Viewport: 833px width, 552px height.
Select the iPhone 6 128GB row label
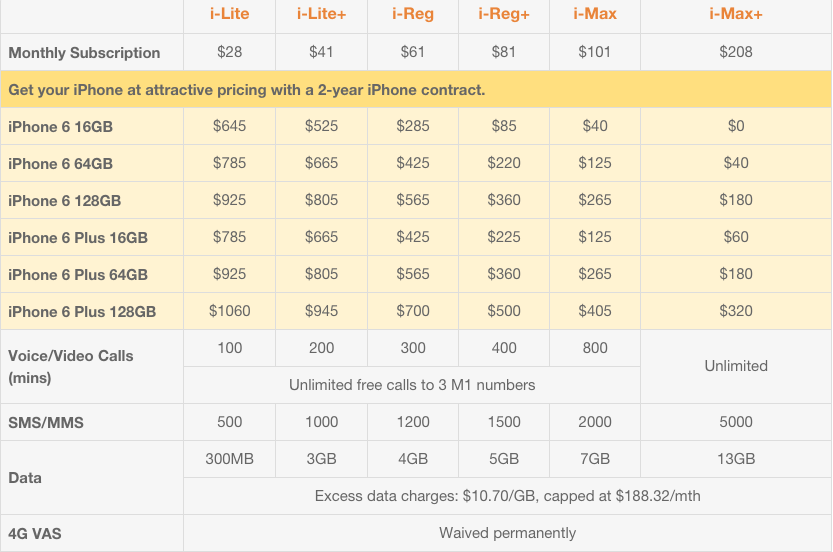[x=64, y=200]
